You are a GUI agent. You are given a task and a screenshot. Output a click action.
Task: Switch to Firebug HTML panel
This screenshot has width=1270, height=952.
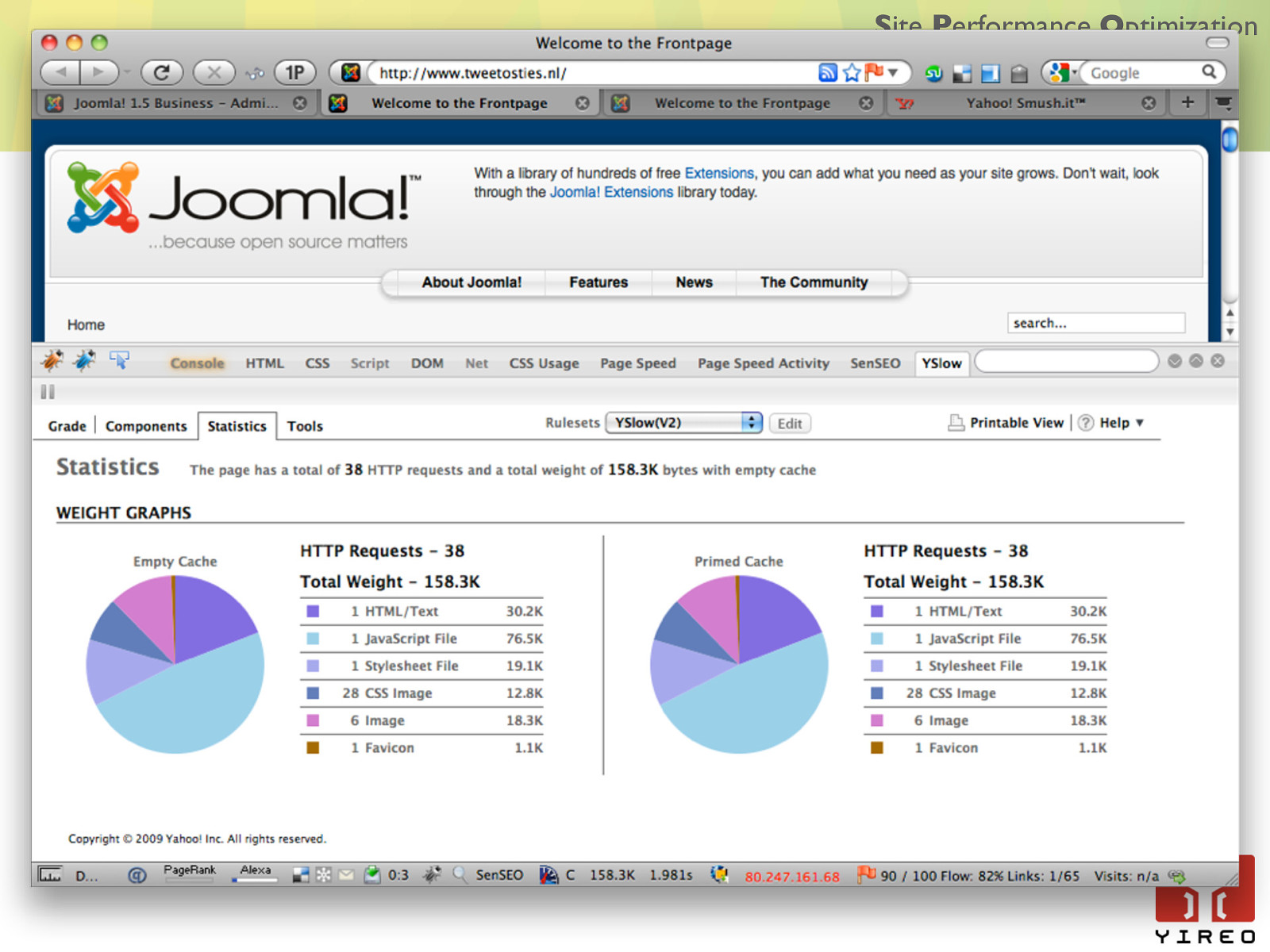point(264,363)
